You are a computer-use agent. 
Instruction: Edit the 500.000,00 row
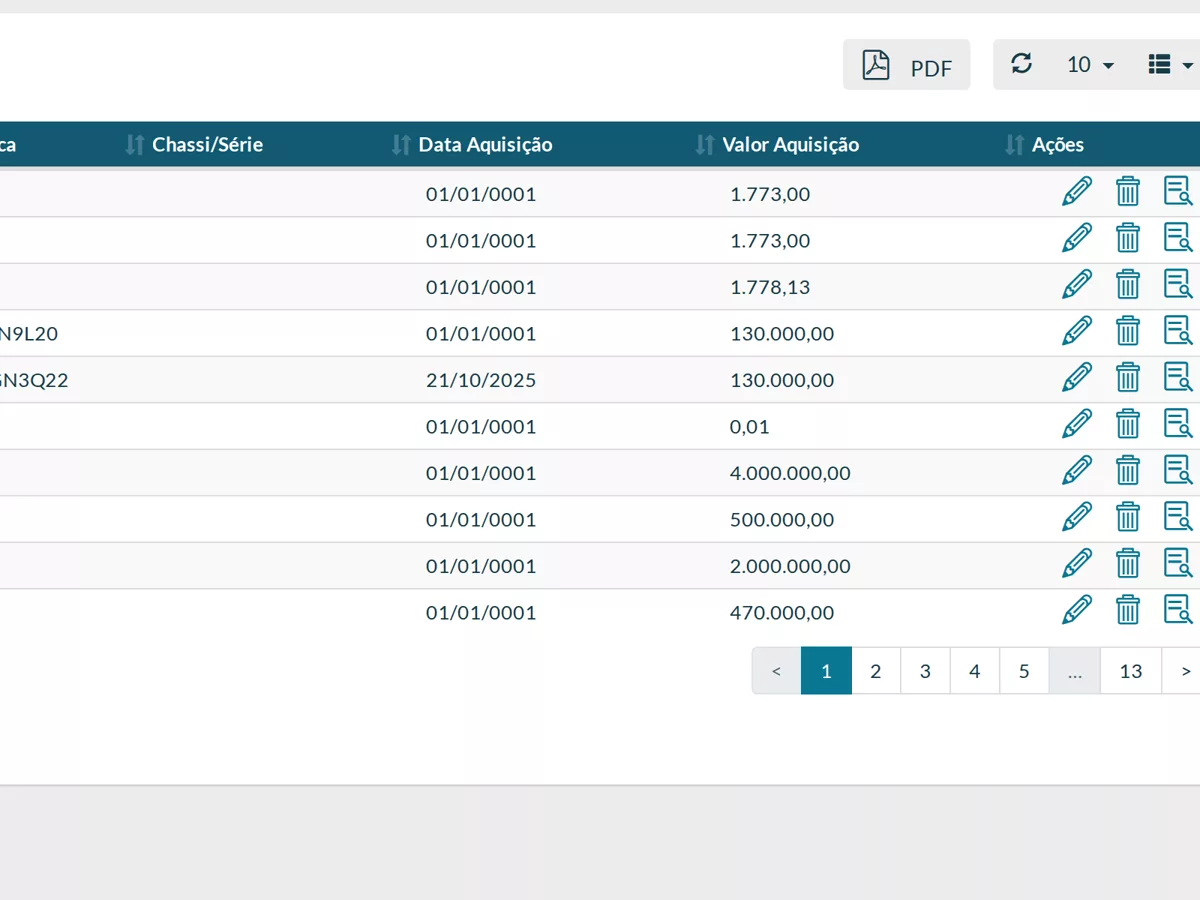point(1076,517)
